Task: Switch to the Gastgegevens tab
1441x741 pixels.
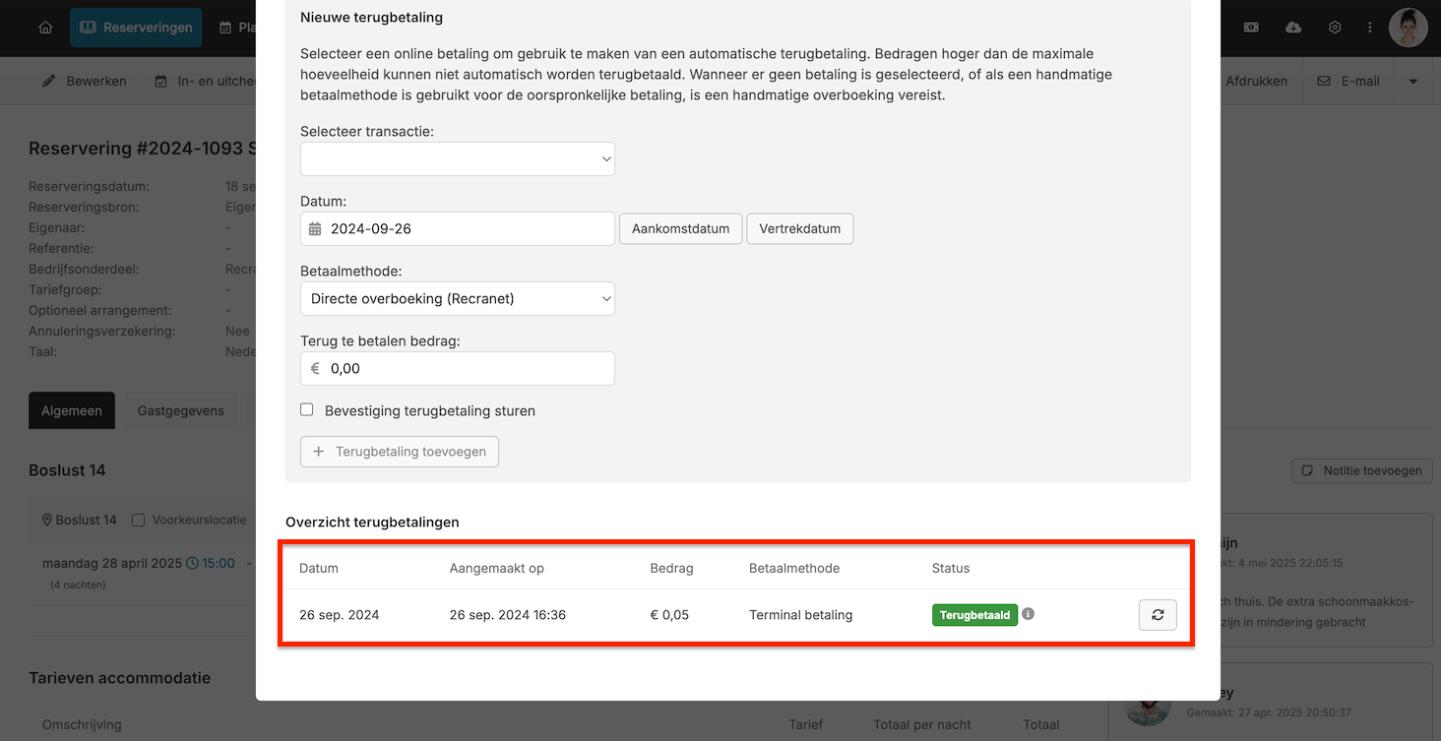Action: tap(180, 411)
